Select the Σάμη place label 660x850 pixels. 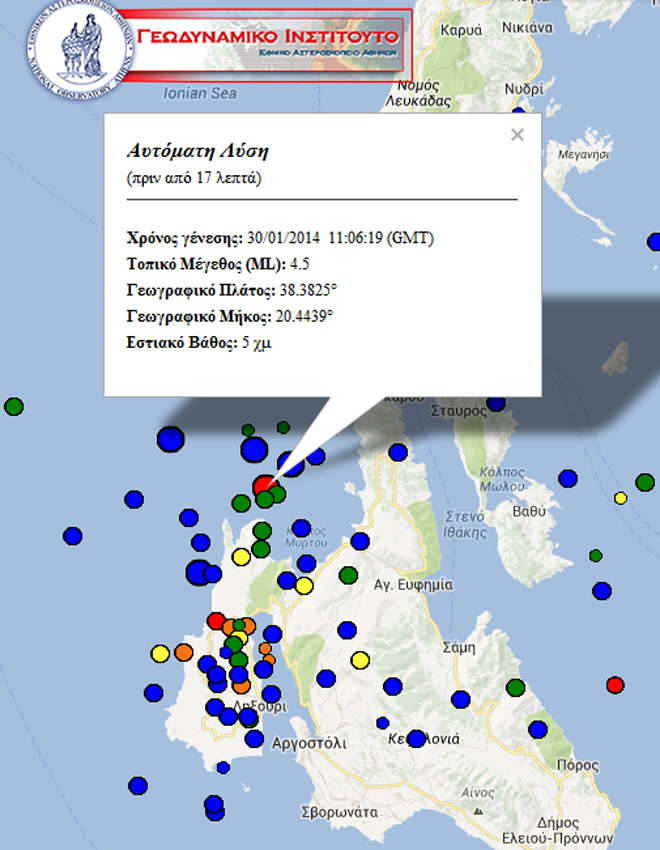click(x=458, y=647)
